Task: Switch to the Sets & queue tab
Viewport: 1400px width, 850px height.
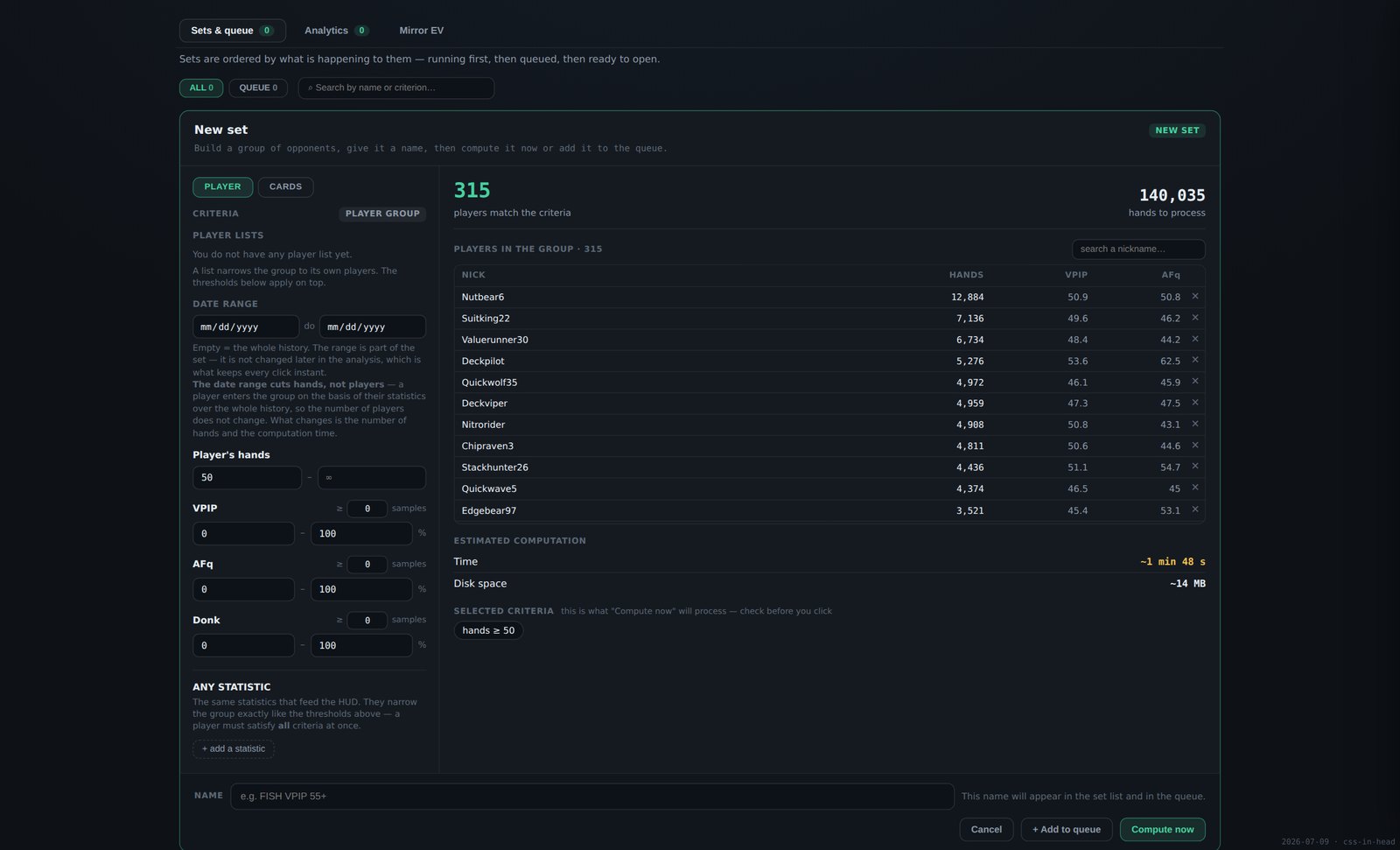Action: [x=232, y=31]
